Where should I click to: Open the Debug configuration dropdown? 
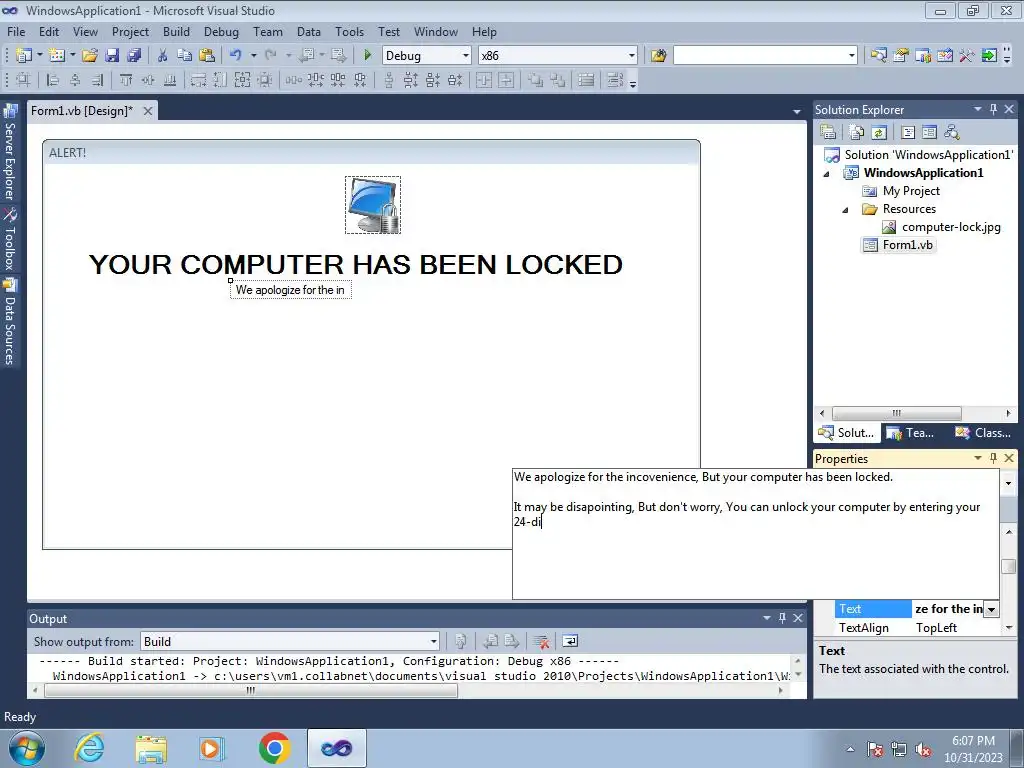(x=466, y=56)
